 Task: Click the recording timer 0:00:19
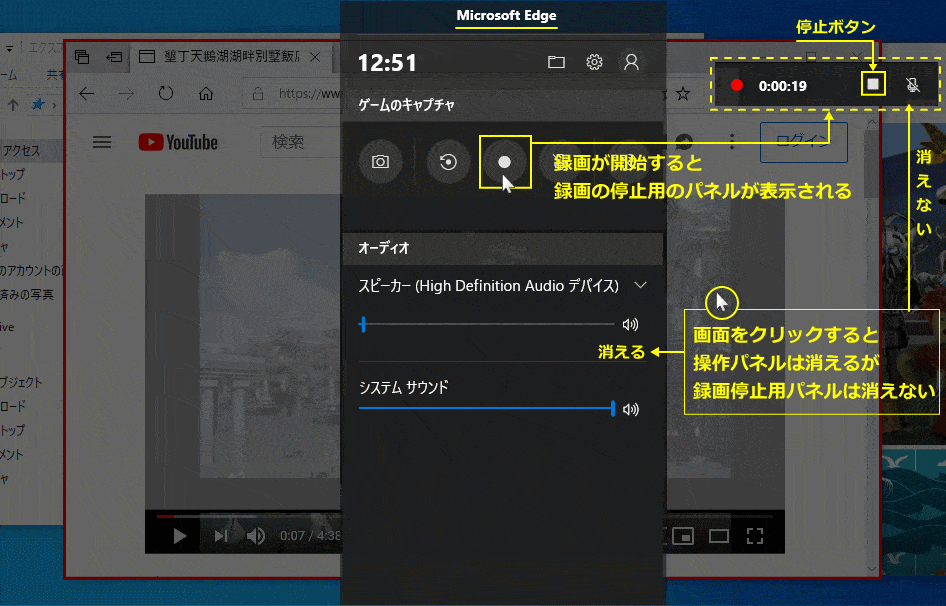tap(783, 86)
